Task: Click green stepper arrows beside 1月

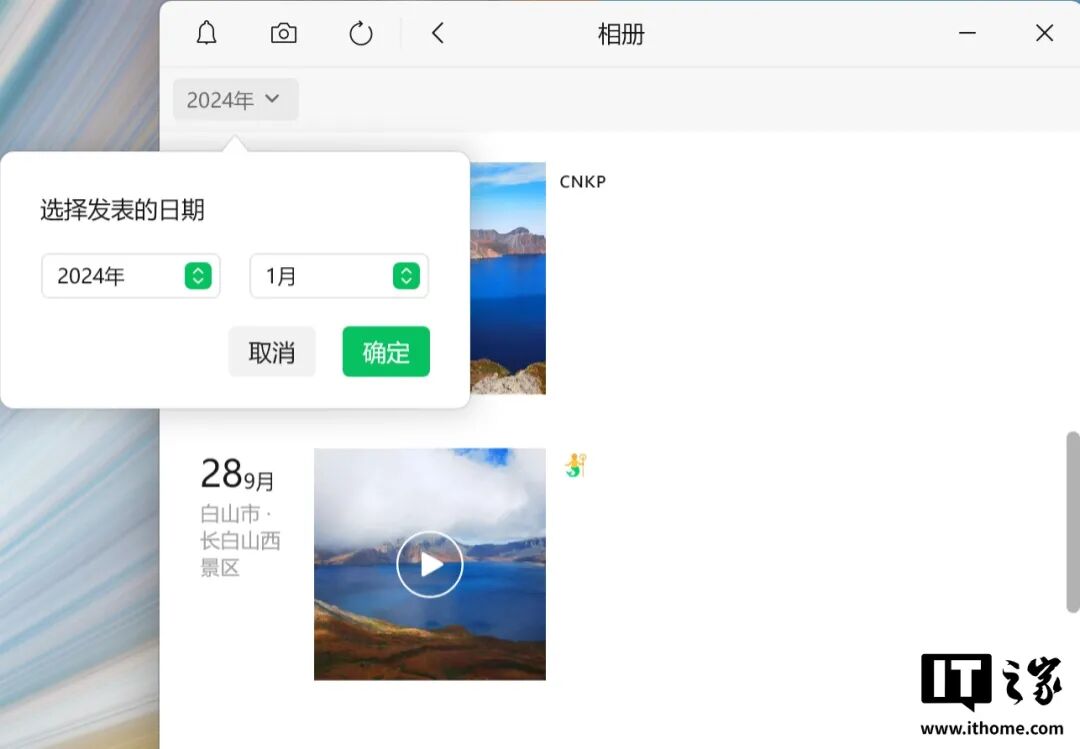Action: pyautogui.click(x=406, y=276)
